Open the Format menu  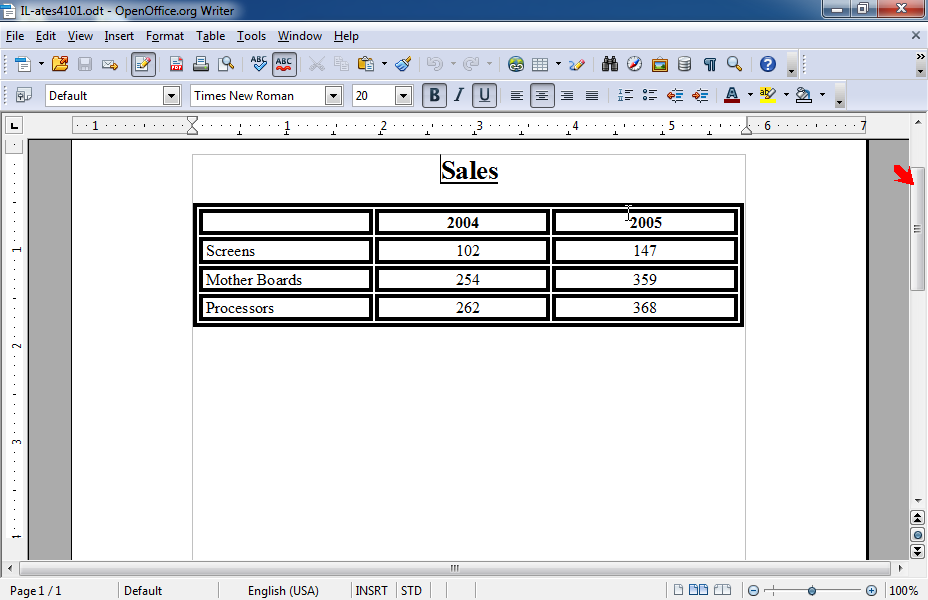tap(164, 36)
